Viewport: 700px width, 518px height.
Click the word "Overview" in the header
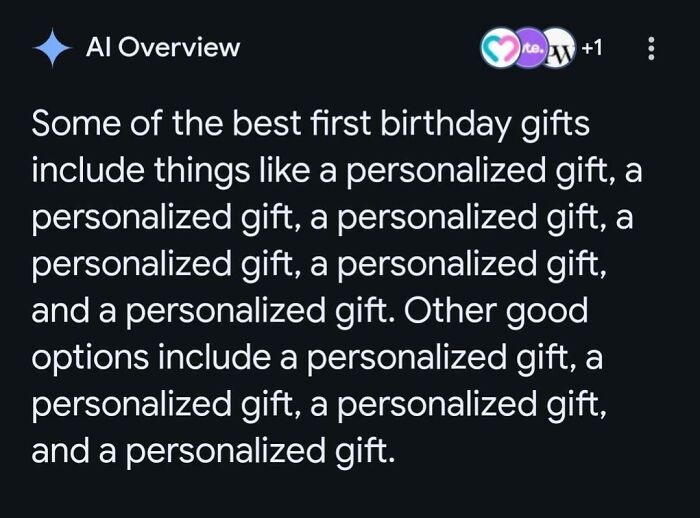183,47
